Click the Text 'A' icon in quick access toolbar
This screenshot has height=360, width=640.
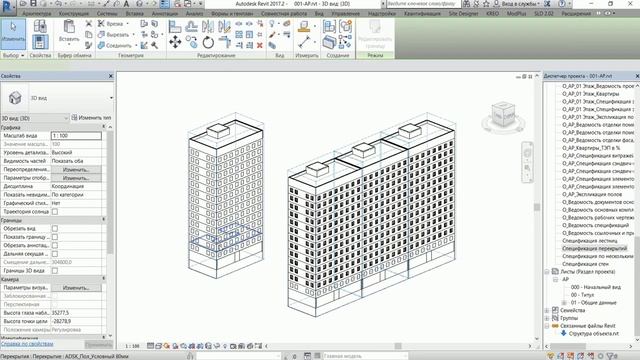tap(127, 4)
